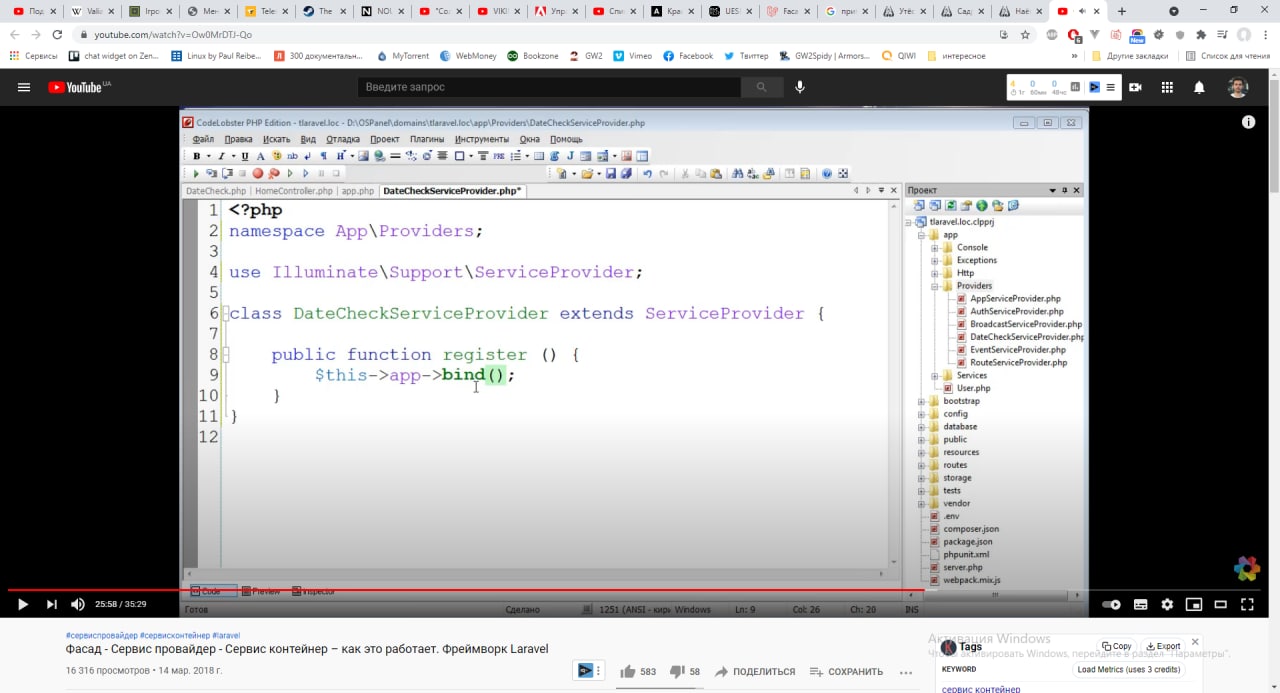Viewport: 1280px width, 693px height.
Task: Open the MyTorrent bookmark
Action: point(401,56)
